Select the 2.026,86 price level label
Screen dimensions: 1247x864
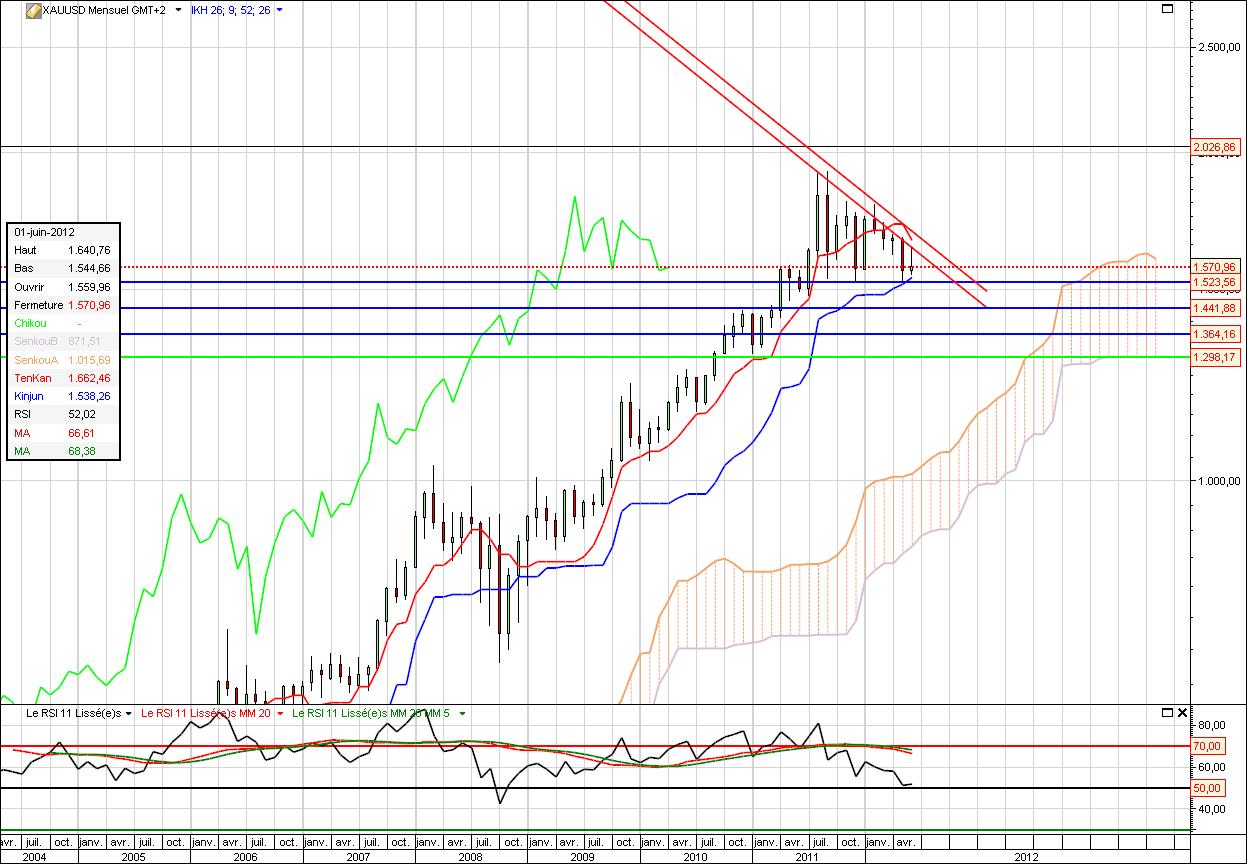[x=1215, y=147]
